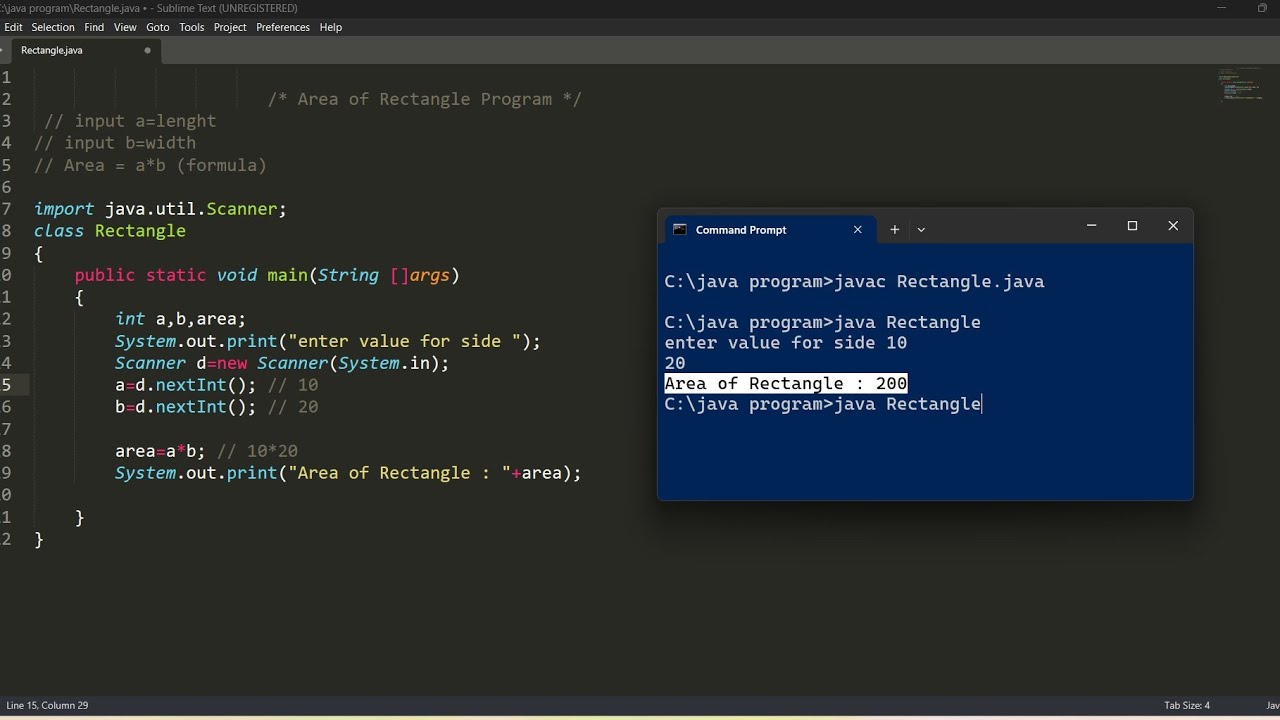This screenshot has height=720, width=1280.
Task: Click the highlighted 'Area of Rectangle : 200' output
Action: [786, 384]
